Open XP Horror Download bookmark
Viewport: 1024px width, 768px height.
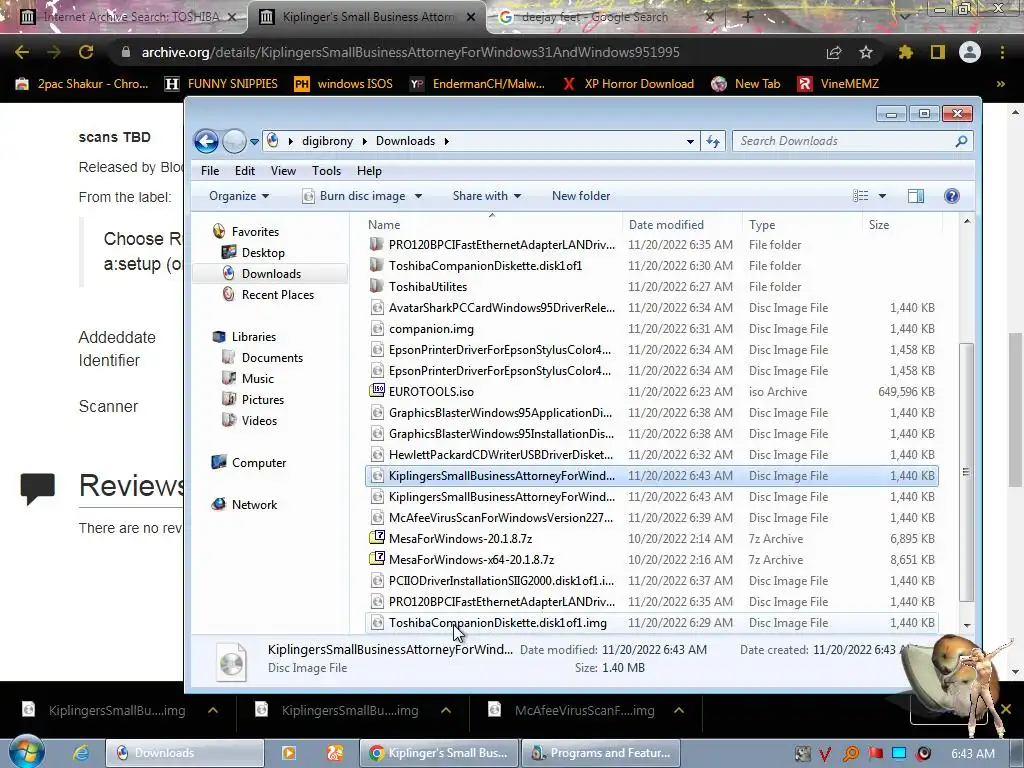629,84
